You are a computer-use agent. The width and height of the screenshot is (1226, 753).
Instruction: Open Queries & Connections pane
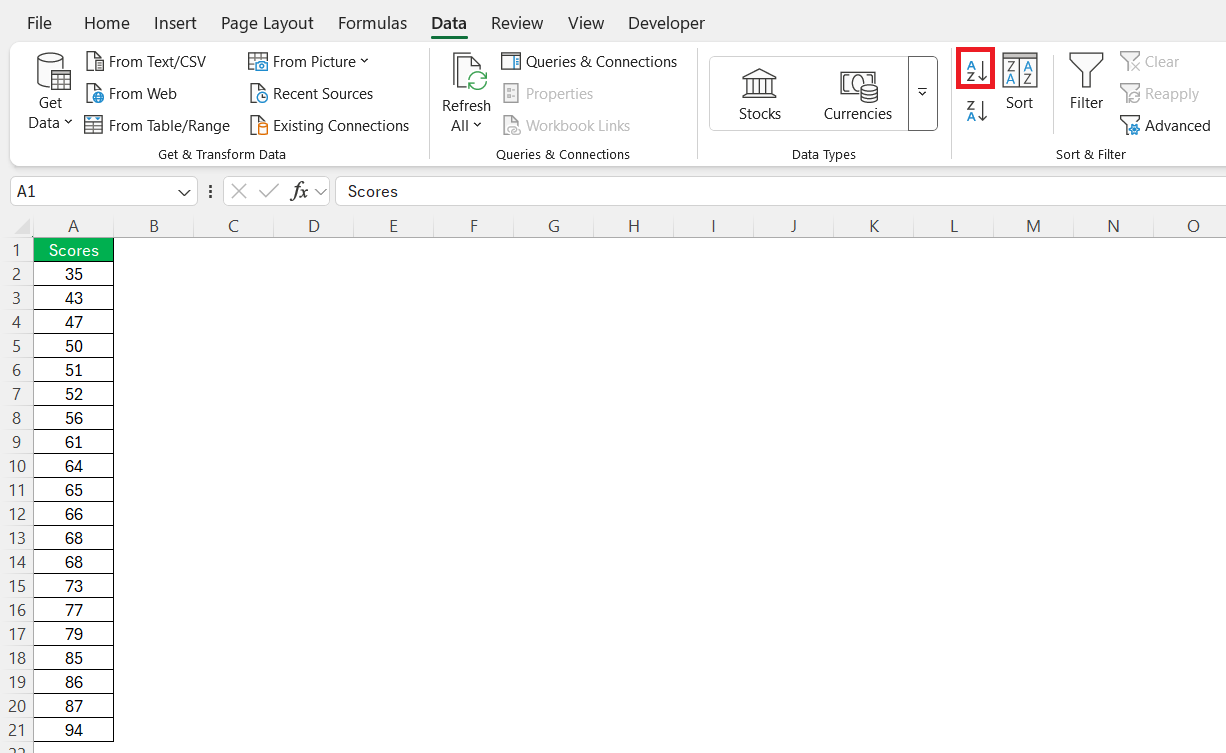pyautogui.click(x=589, y=62)
